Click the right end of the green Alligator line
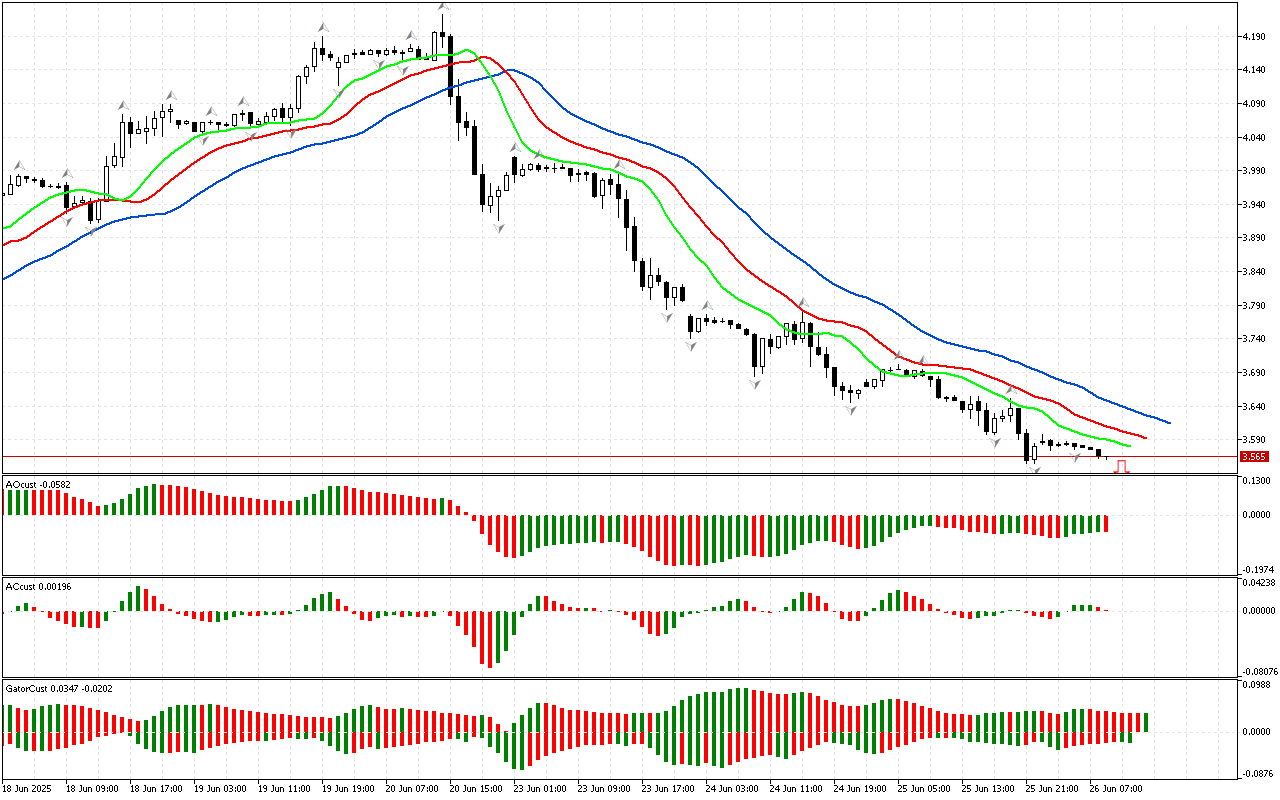Image resolution: width=1280 pixels, height=800 pixels. click(x=1128, y=446)
